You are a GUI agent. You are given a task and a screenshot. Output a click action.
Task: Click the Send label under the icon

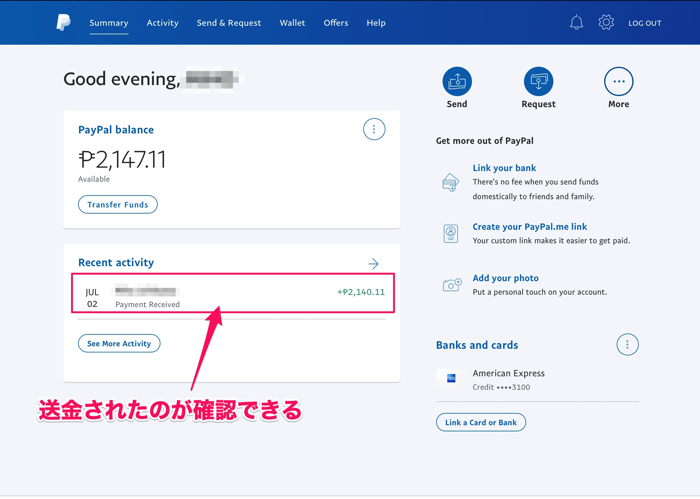coord(457,104)
